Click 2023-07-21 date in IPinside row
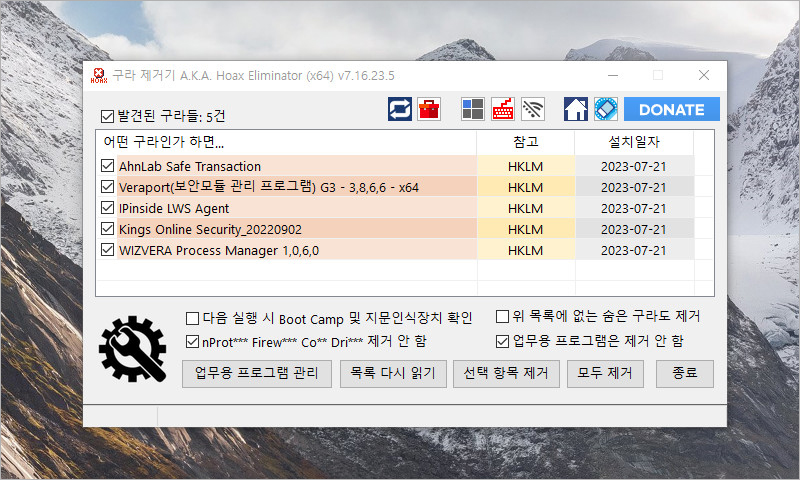 (x=634, y=208)
